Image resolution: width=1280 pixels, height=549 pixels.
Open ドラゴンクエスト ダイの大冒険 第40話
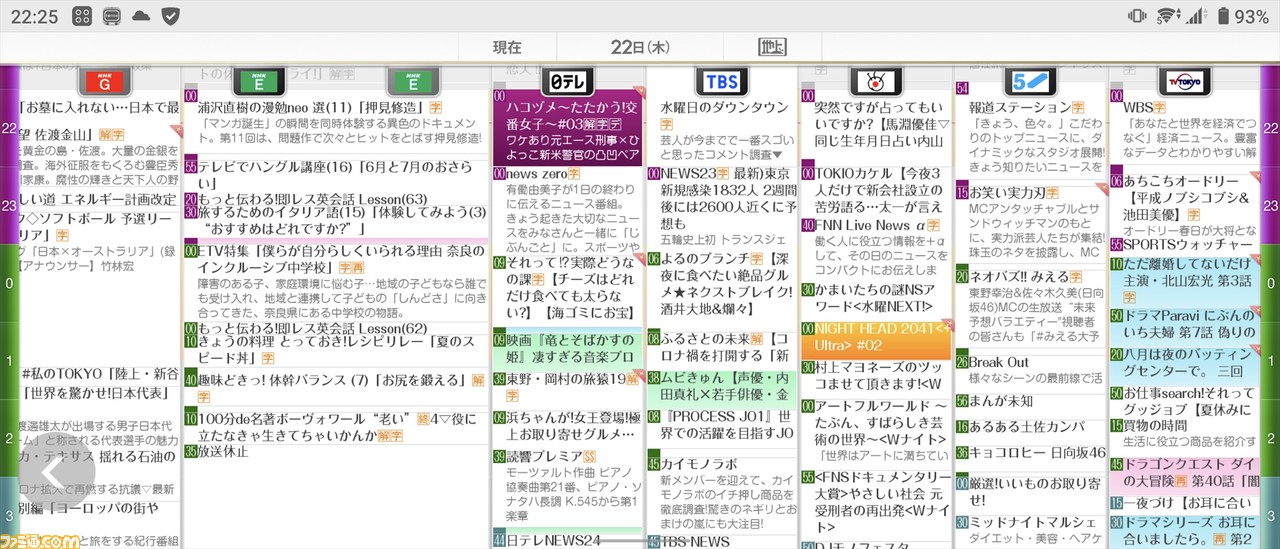(x=1185, y=475)
